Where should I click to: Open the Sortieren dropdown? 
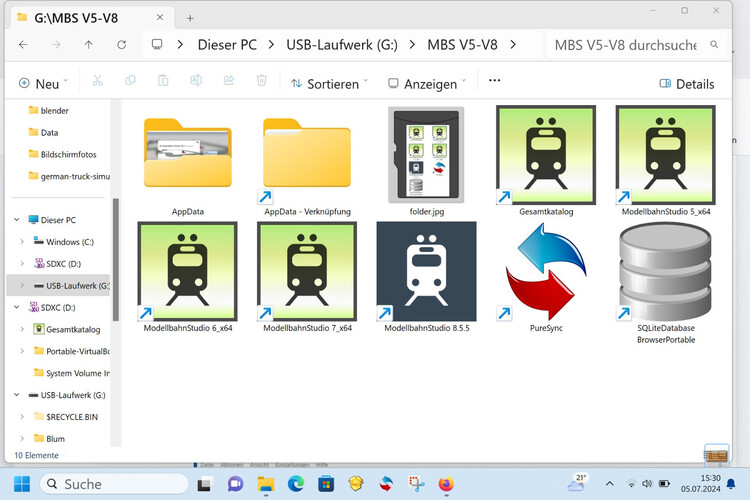(330, 84)
